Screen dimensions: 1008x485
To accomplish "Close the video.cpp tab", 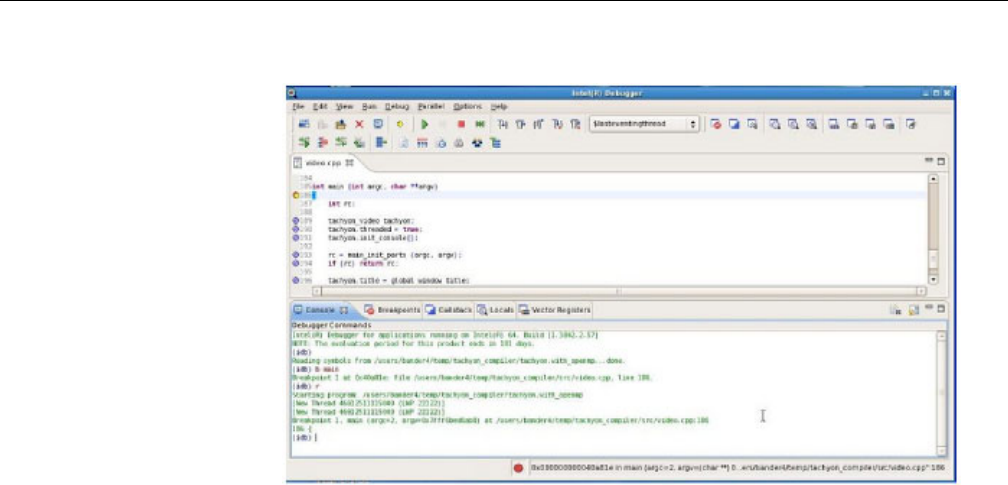I will [350, 163].
